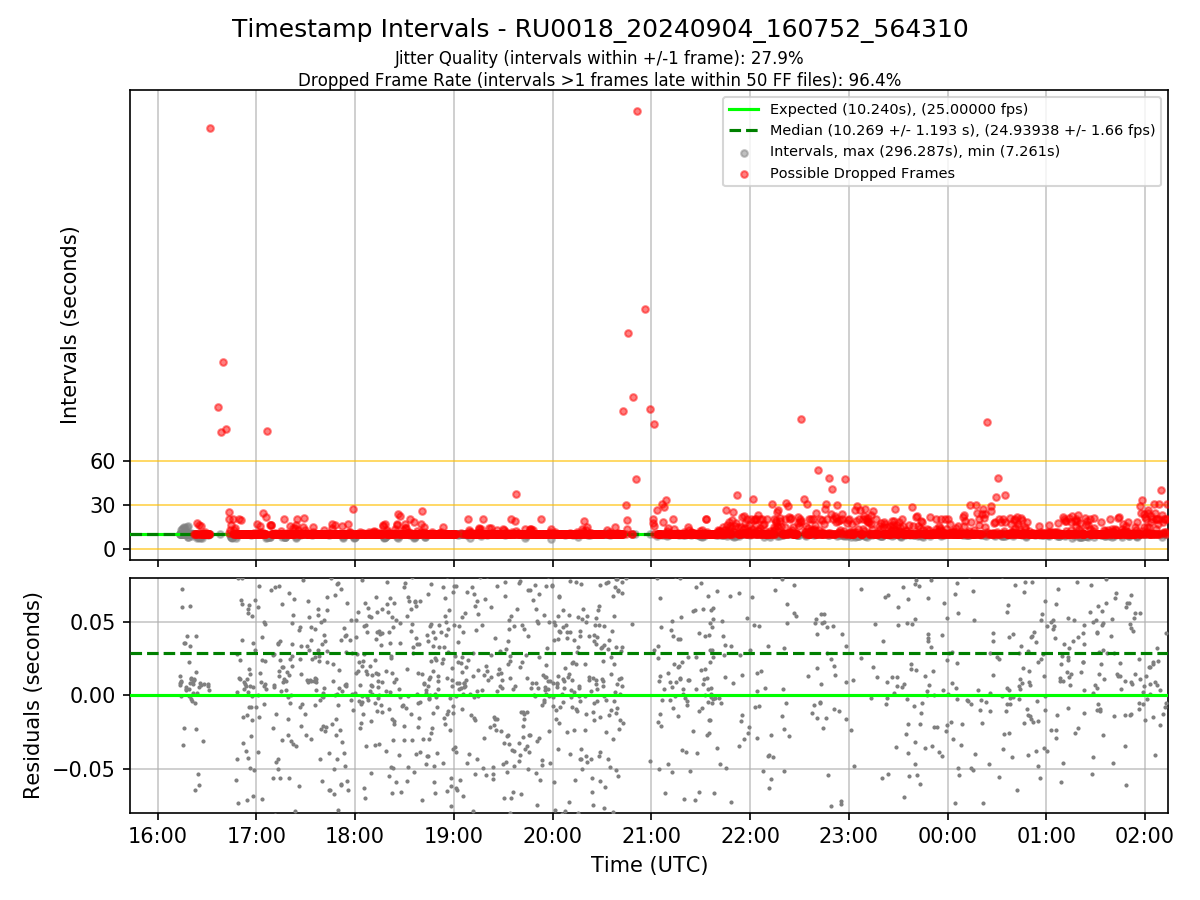The width and height of the screenshot is (1200, 900).
Task: Click the highest red outlier point near 21:00
Action: pyautogui.click(x=637, y=111)
